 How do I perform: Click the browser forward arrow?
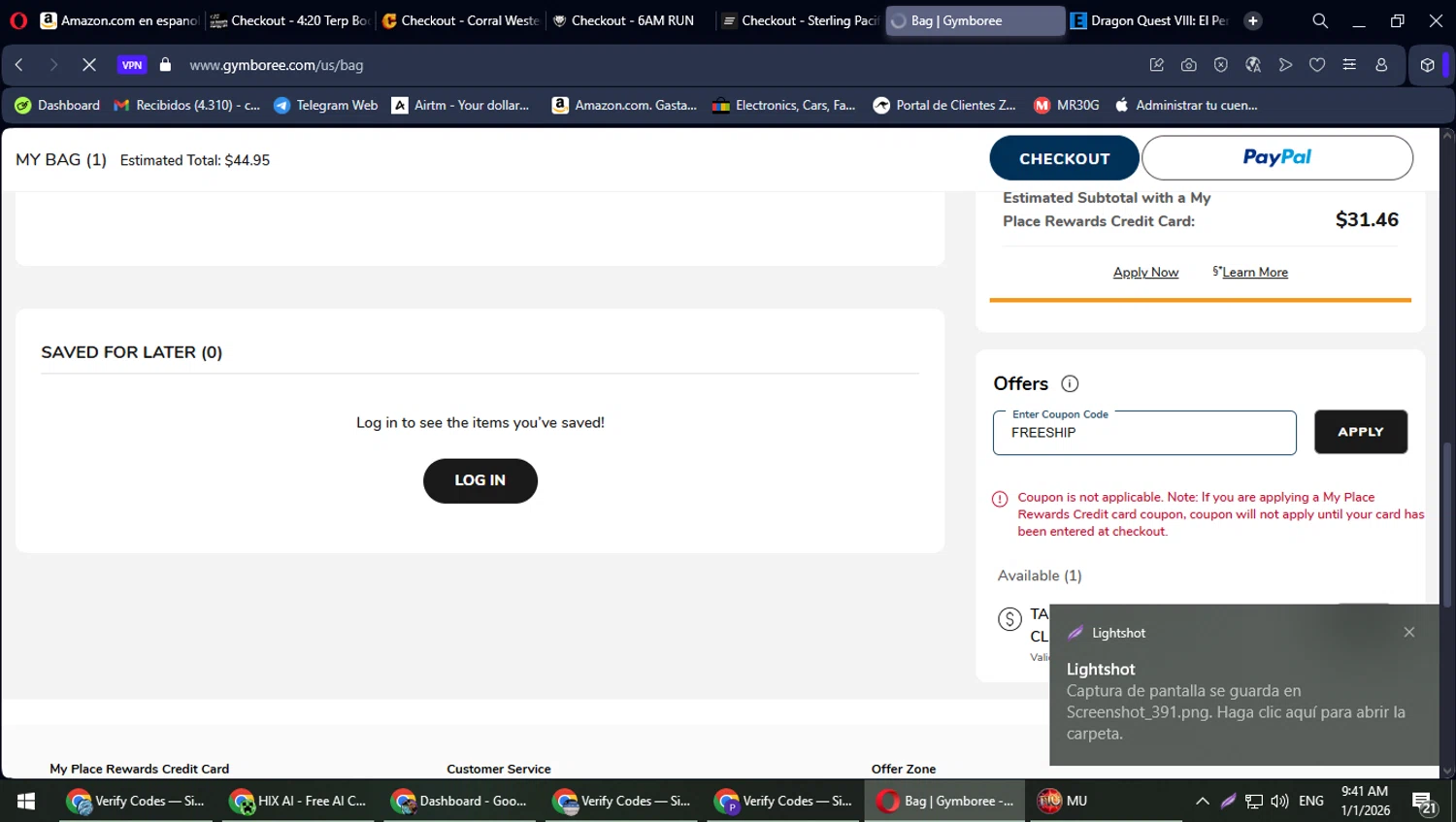pos(53,65)
